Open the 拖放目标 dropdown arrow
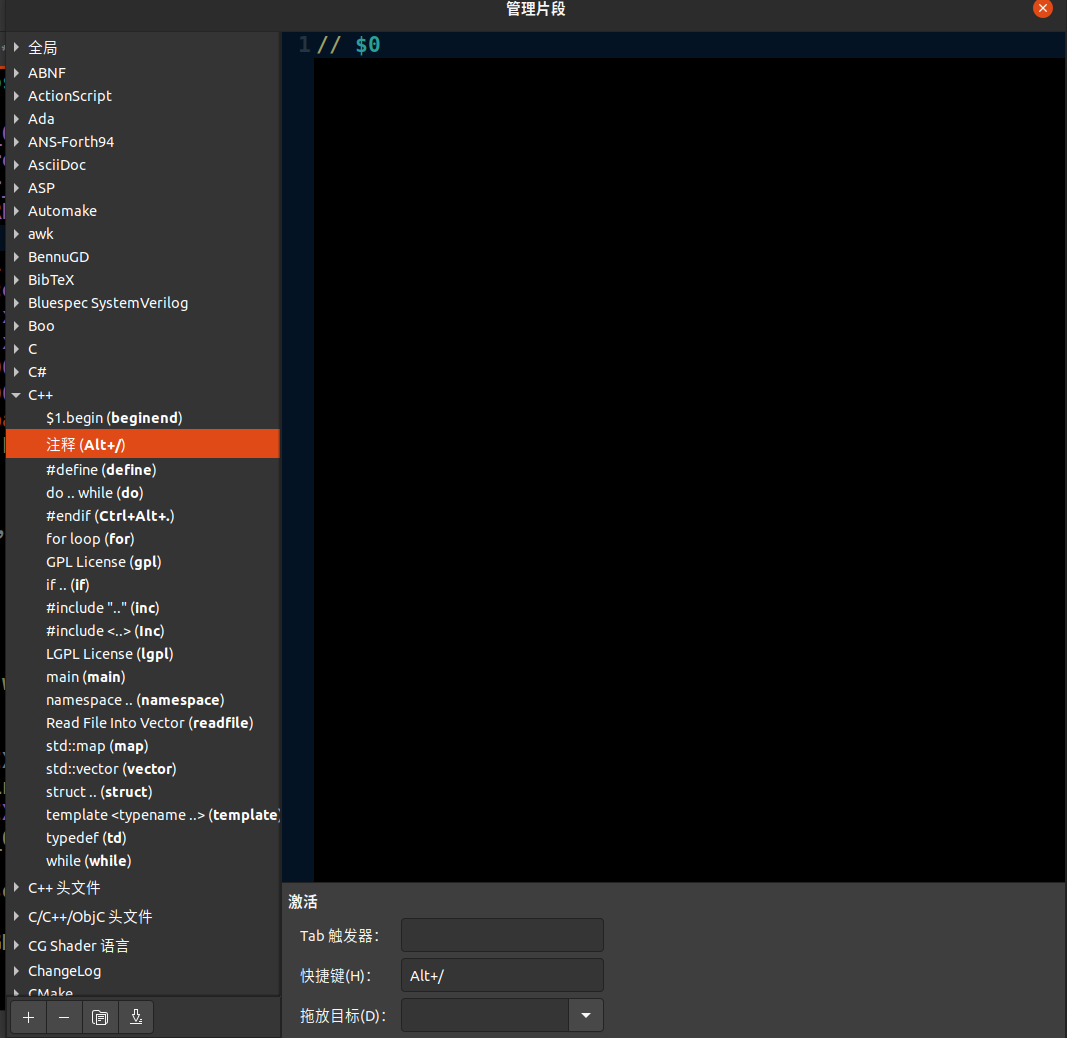The height and width of the screenshot is (1038, 1067). pyautogui.click(x=586, y=1016)
